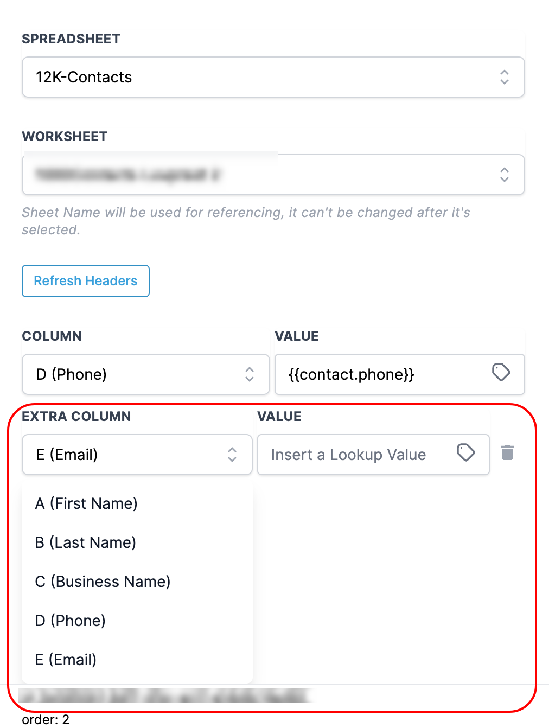Click tag icon in Lookup Value field
549x728 pixels.
pos(465,453)
